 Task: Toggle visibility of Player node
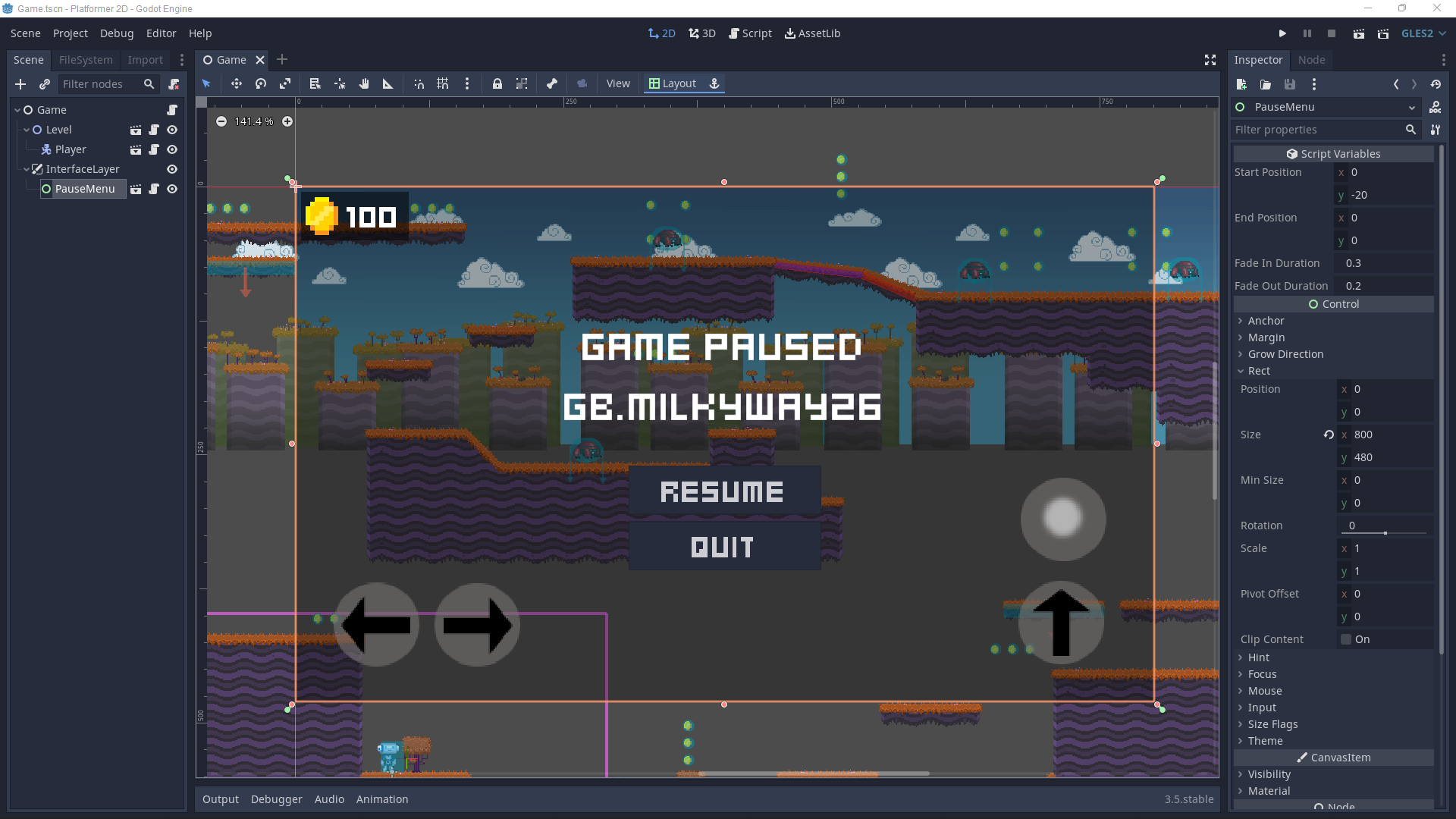[172, 149]
